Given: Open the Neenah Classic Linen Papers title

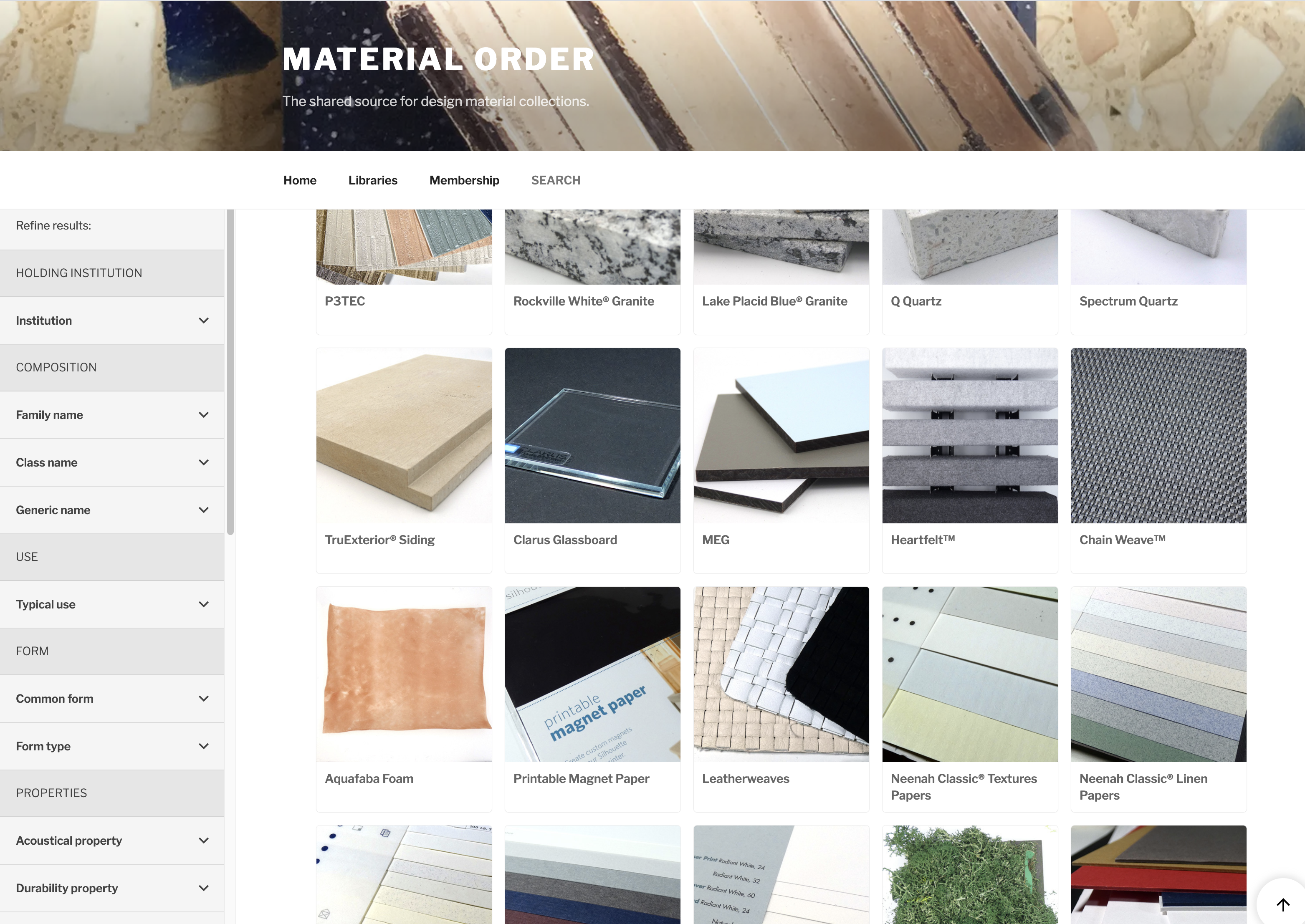Looking at the screenshot, I should tap(1143, 787).
